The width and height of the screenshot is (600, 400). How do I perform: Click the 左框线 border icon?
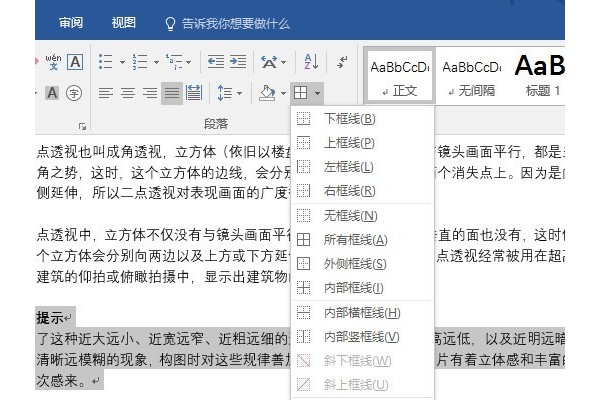tap(303, 167)
